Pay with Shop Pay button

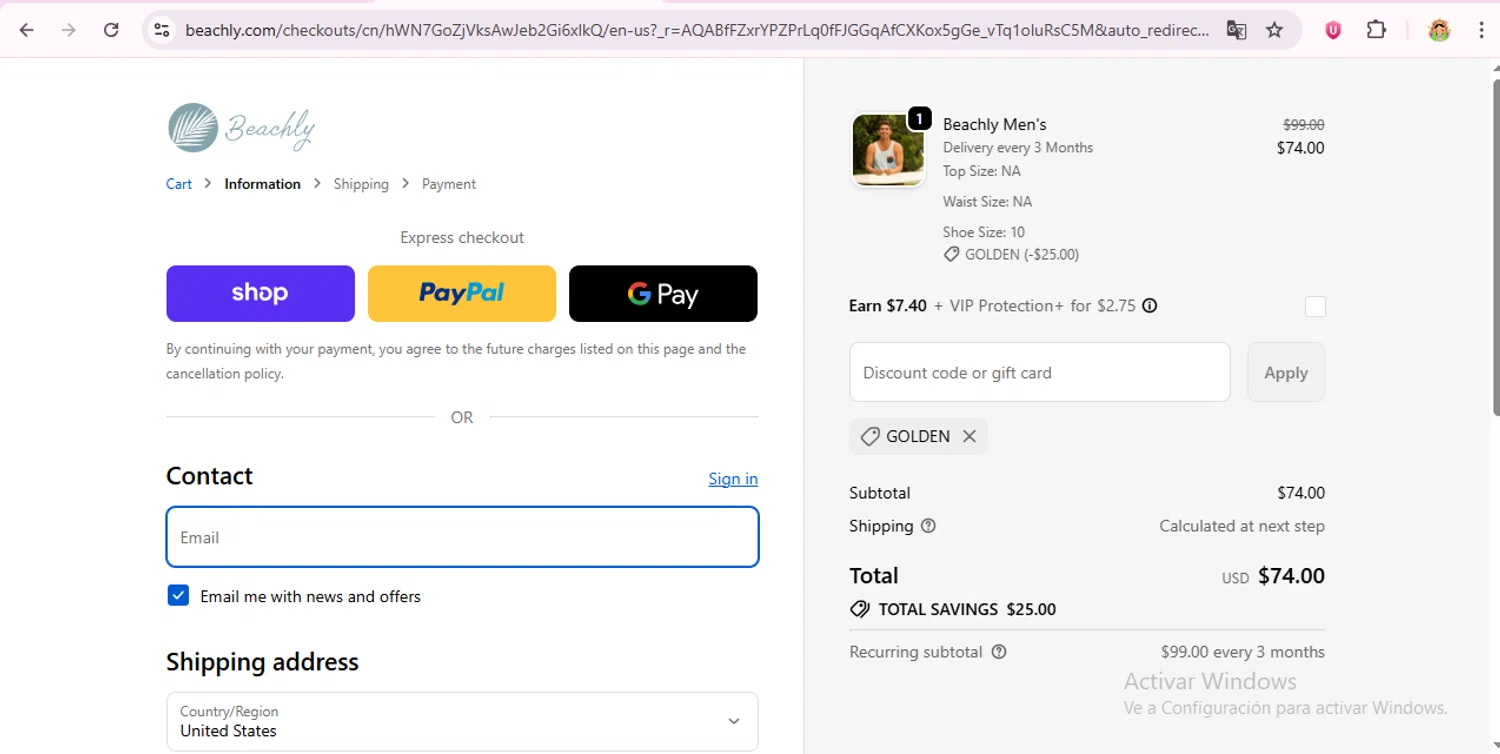pyautogui.click(x=260, y=293)
